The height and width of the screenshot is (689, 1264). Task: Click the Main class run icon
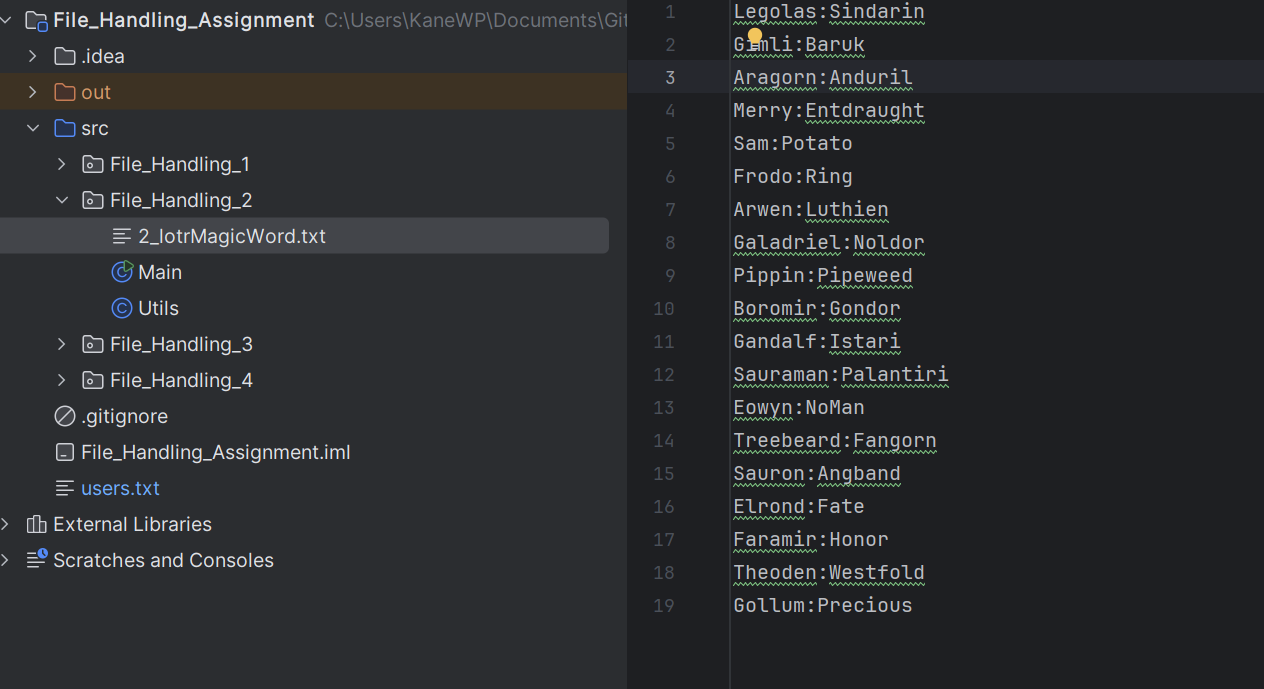[122, 272]
